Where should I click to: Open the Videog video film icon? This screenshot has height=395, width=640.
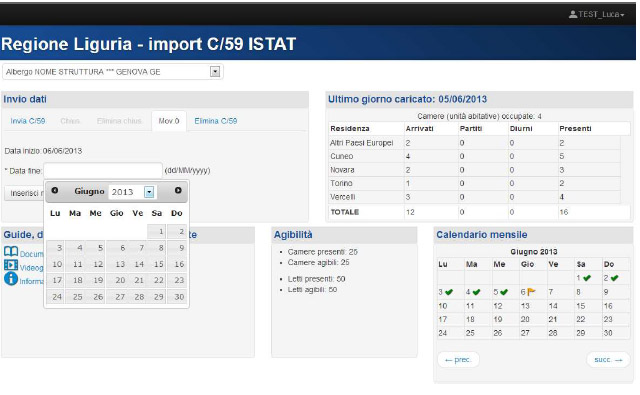11,265
